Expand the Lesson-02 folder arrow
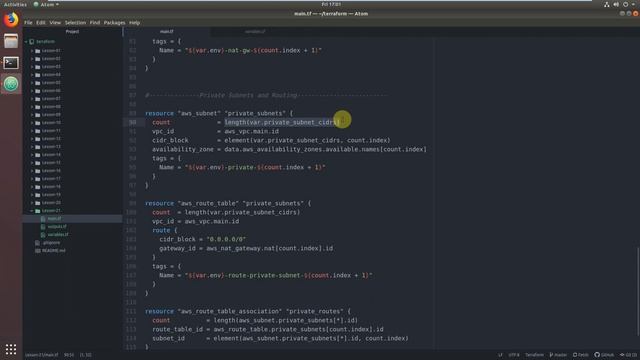 coord(32,59)
